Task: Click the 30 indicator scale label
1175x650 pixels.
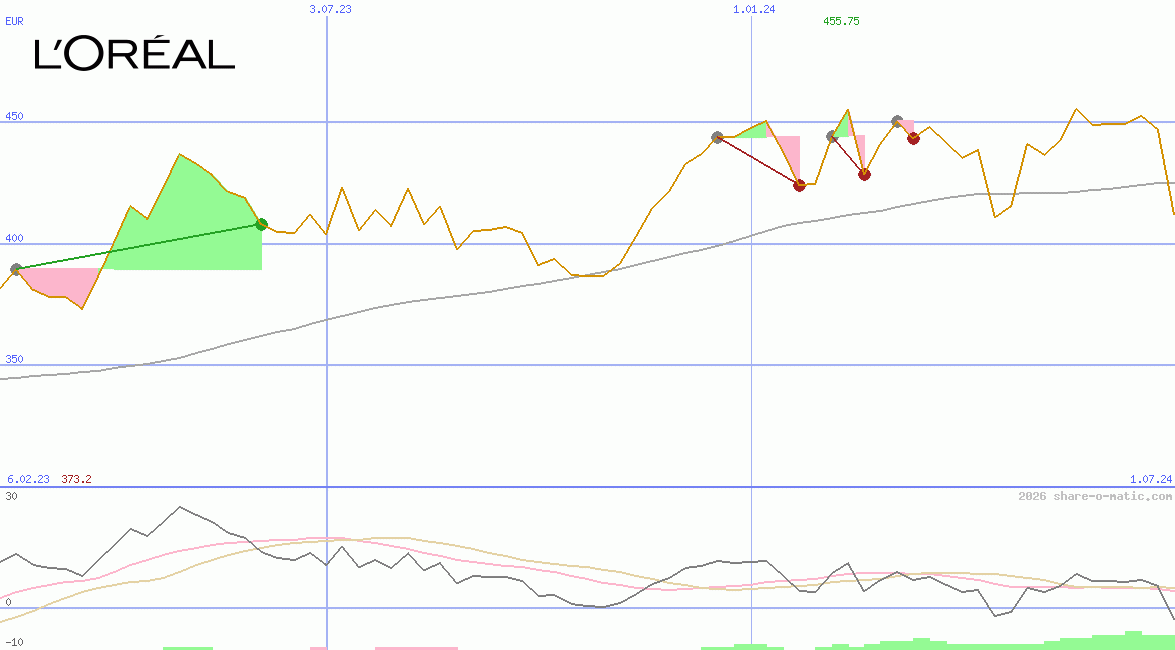Action: [10, 496]
